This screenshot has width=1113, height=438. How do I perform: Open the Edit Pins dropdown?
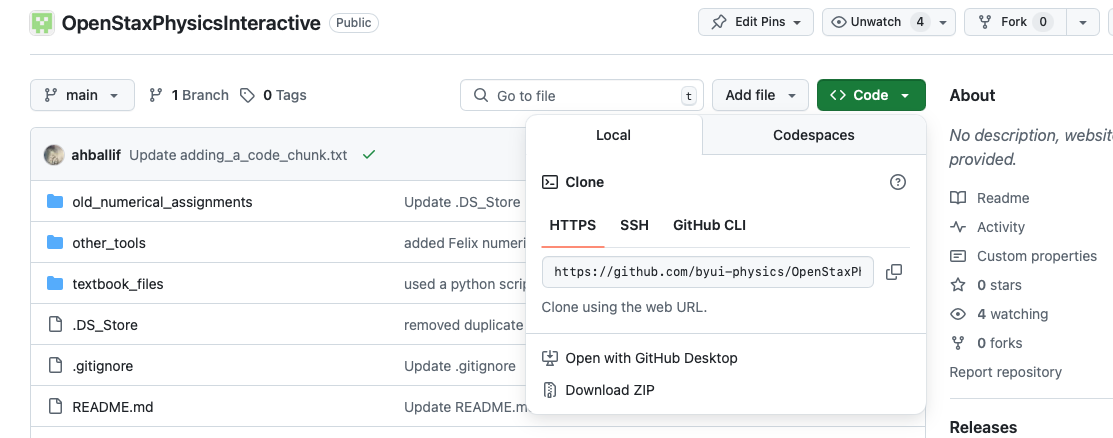(755, 22)
